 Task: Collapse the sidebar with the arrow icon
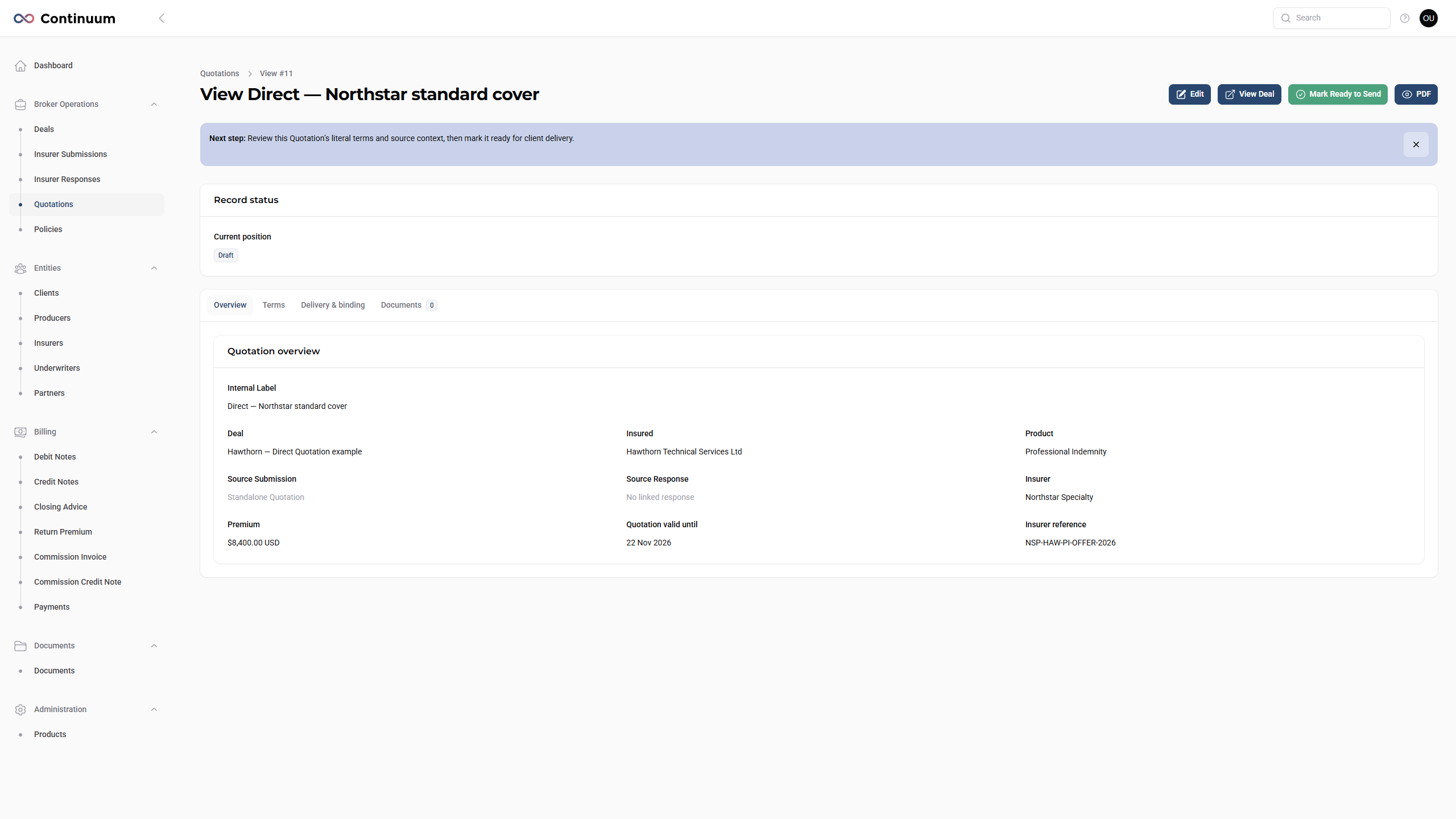(x=162, y=18)
